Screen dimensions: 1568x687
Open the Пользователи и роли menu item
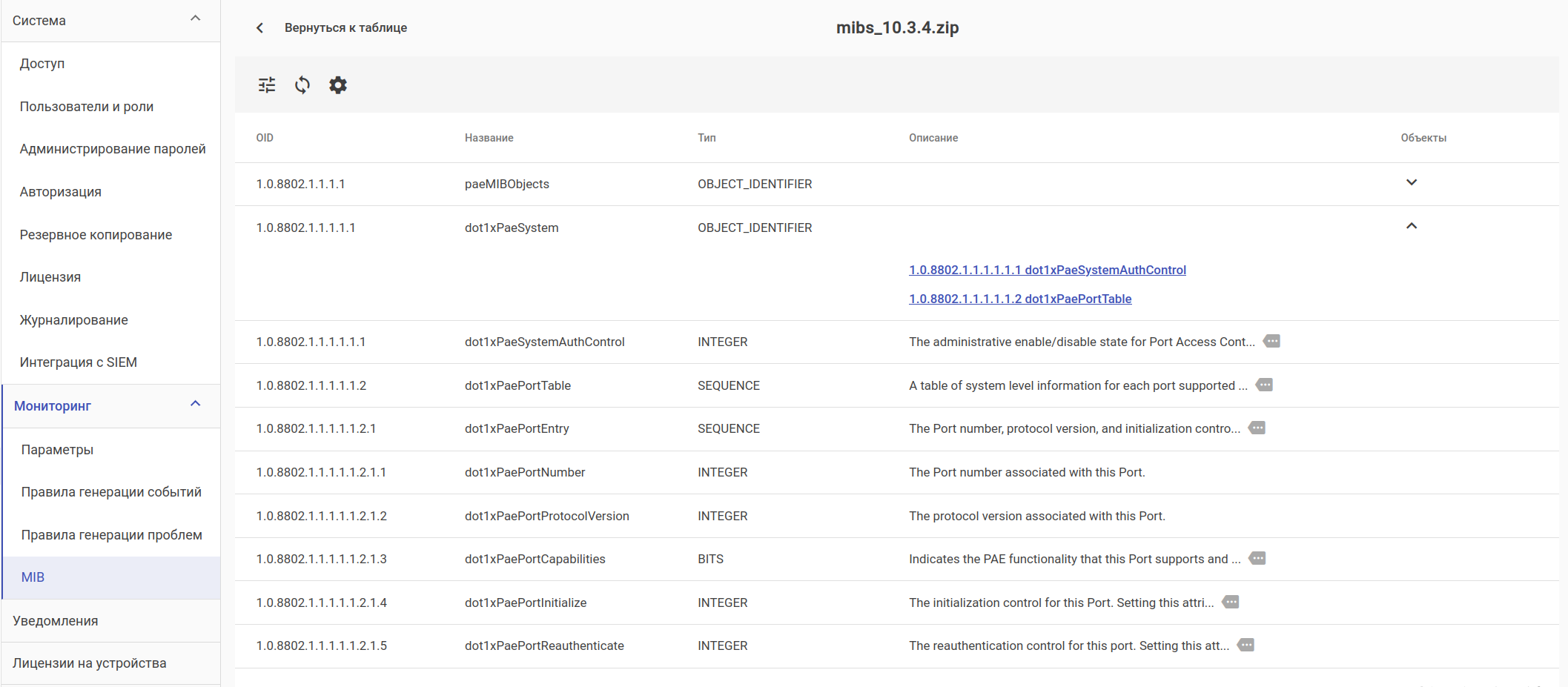click(87, 107)
